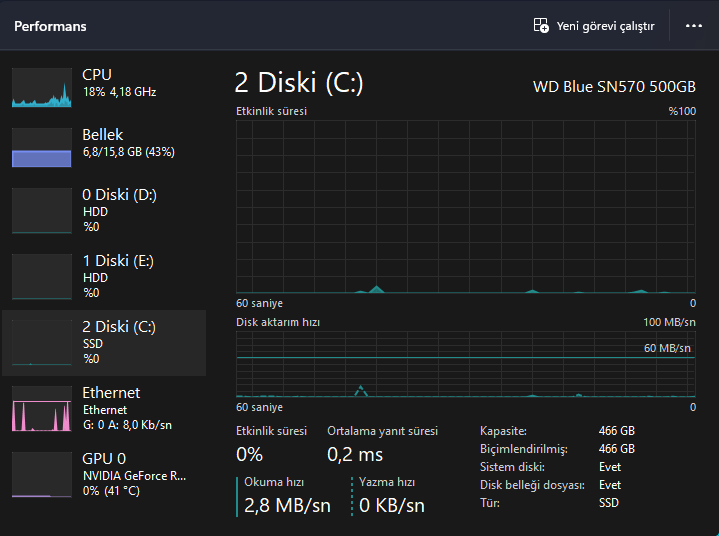Click the Okuma hızı 2,8 MB/sn value
Viewport: 719px width, 536px height.
287,506
